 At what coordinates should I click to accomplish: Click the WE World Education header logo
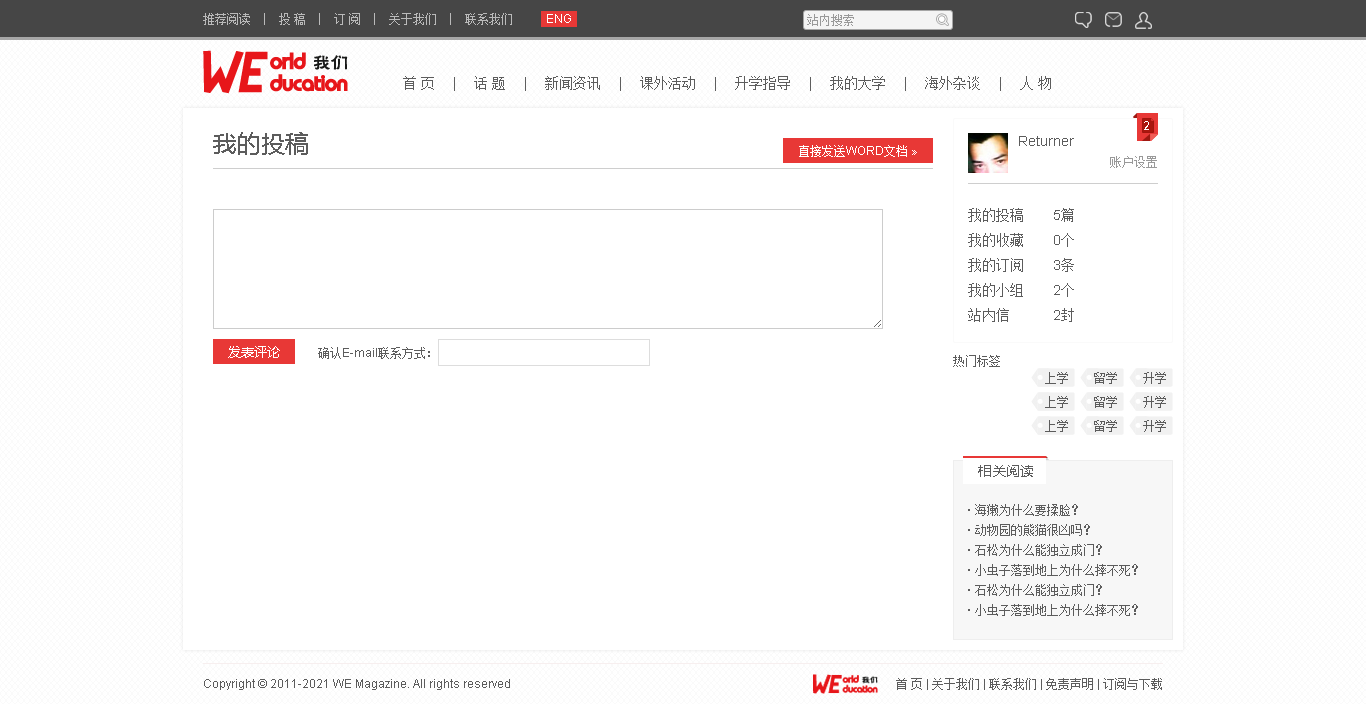point(275,73)
